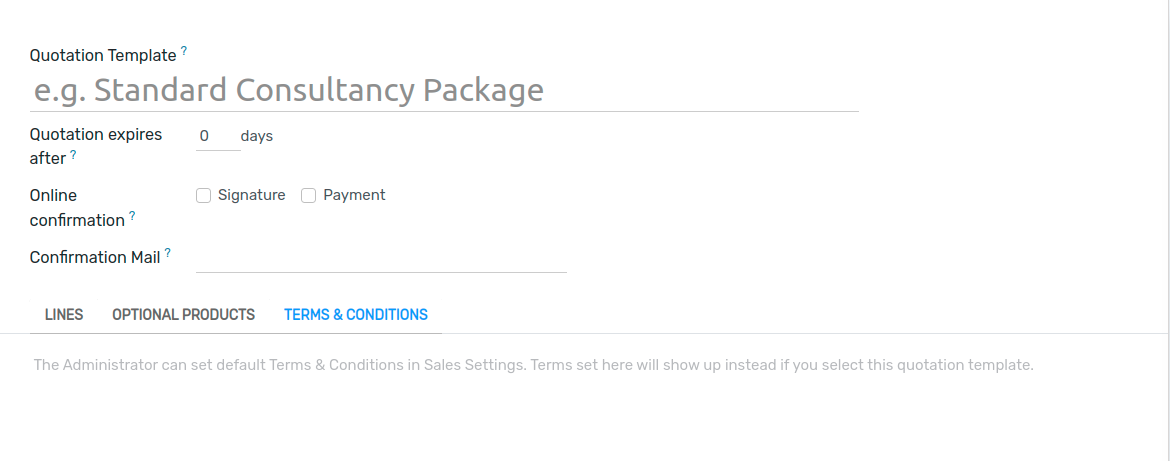This screenshot has width=1170, height=461.
Task: Select the Terms & Conditions tab
Action: pos(356,314)
